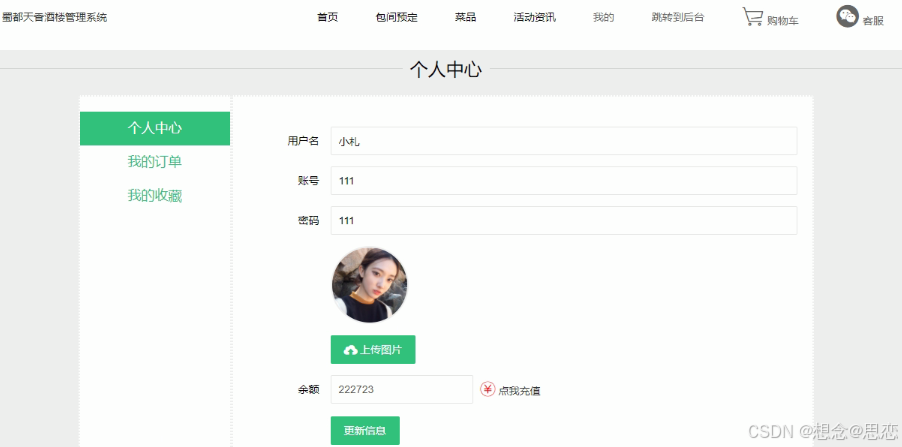The height and width of the screenshot is (447, 902).
Task: Open 我的收藏 in the sidebar
Action: 155,196
